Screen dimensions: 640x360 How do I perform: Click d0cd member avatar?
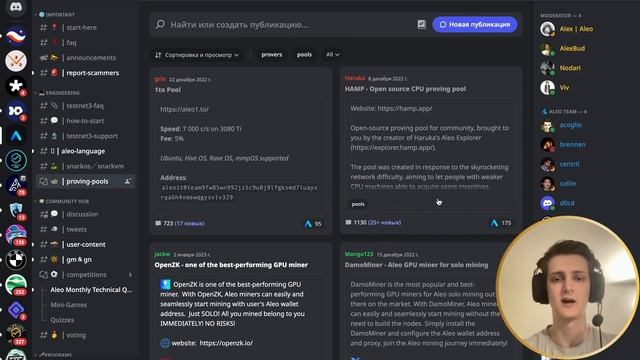click(x=547, y=203)
